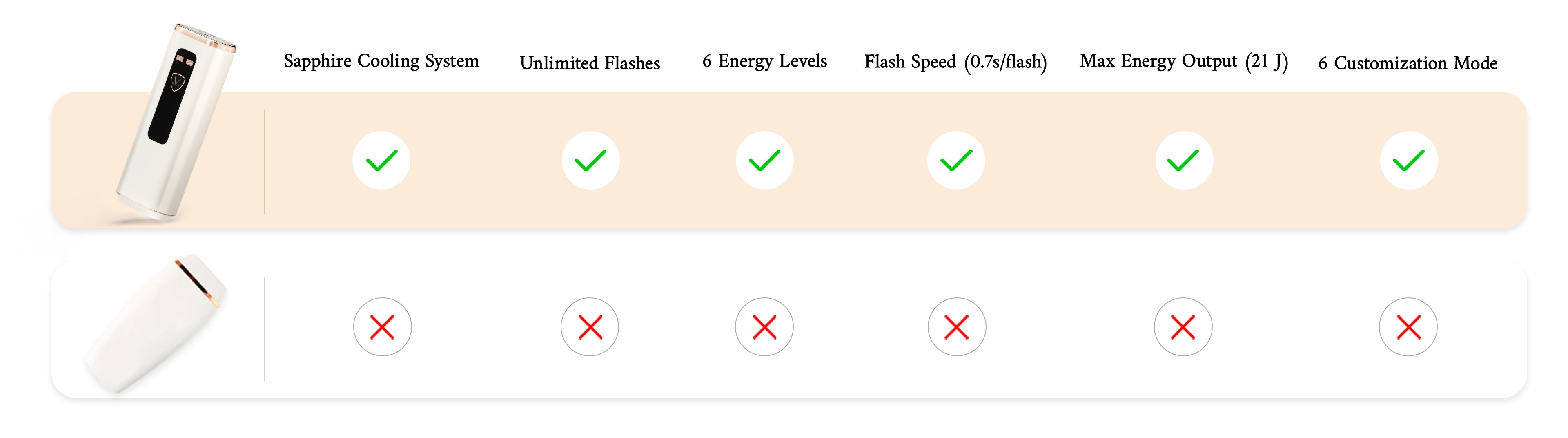Click the Max Energy Output (21 J) heading
This screenshot has height=438, width=1568.
[1184, 62]
